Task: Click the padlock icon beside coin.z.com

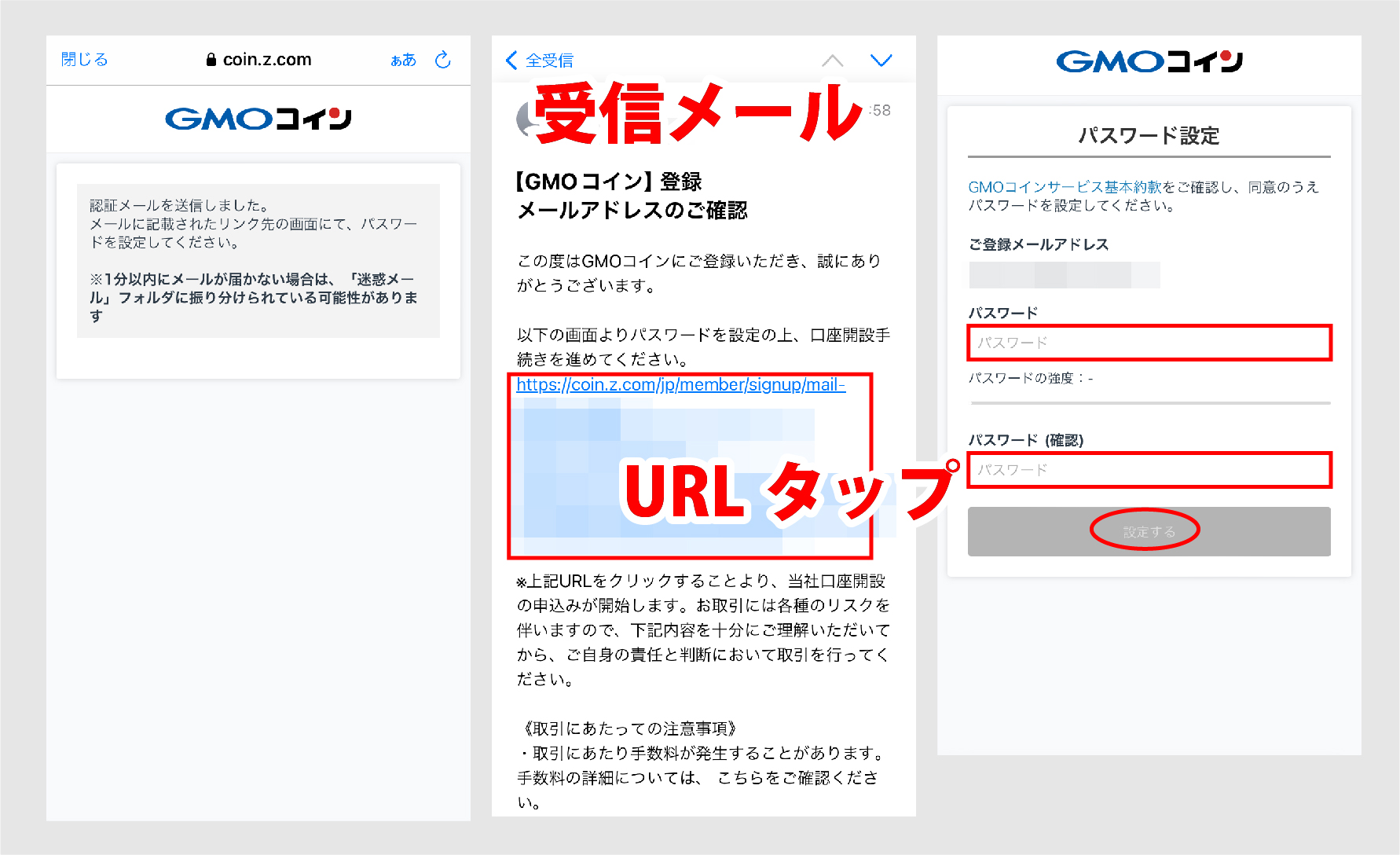Action: coord(211,60)
